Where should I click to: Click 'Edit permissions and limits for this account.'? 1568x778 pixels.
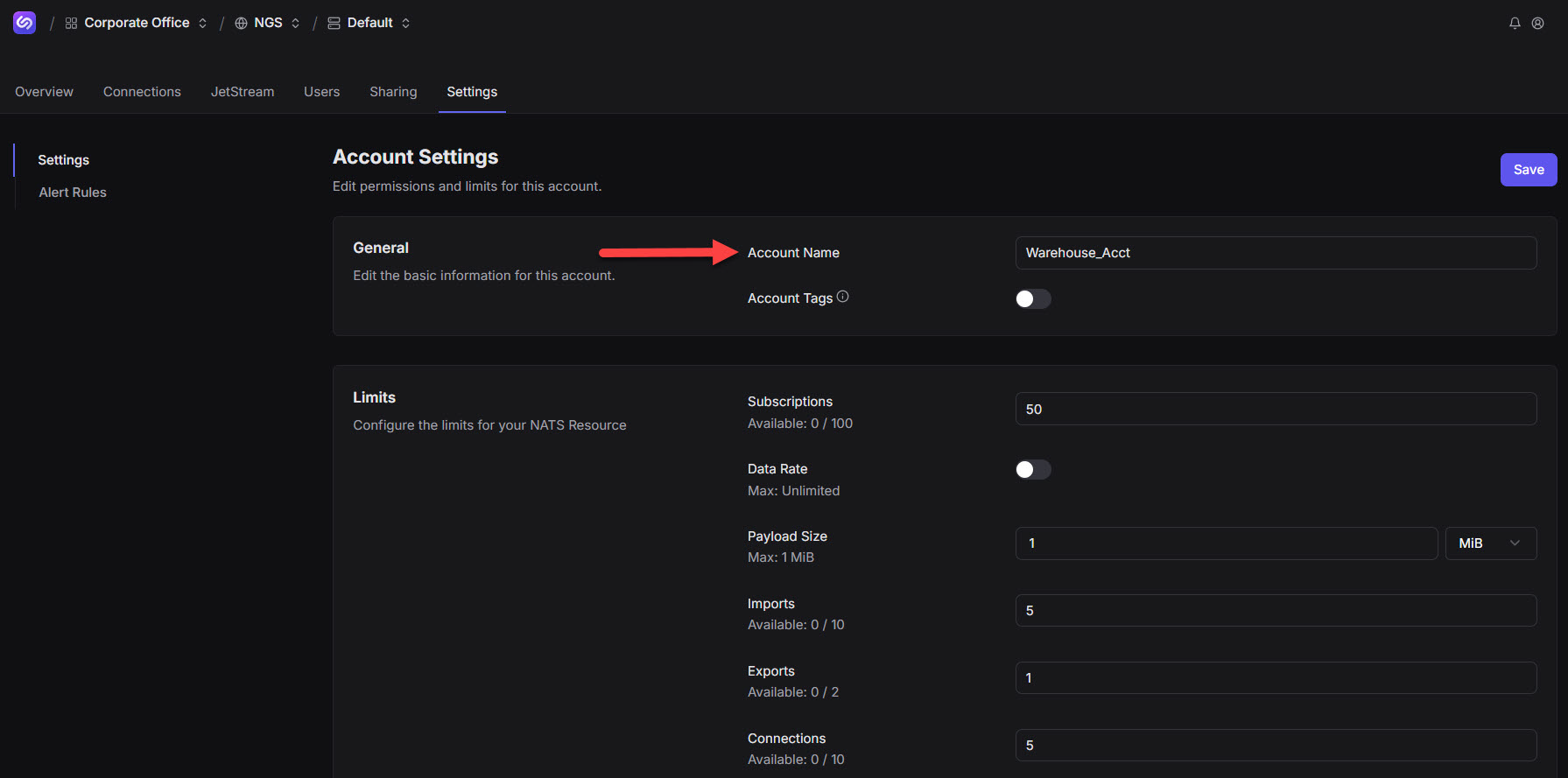[x=467, y=186]
